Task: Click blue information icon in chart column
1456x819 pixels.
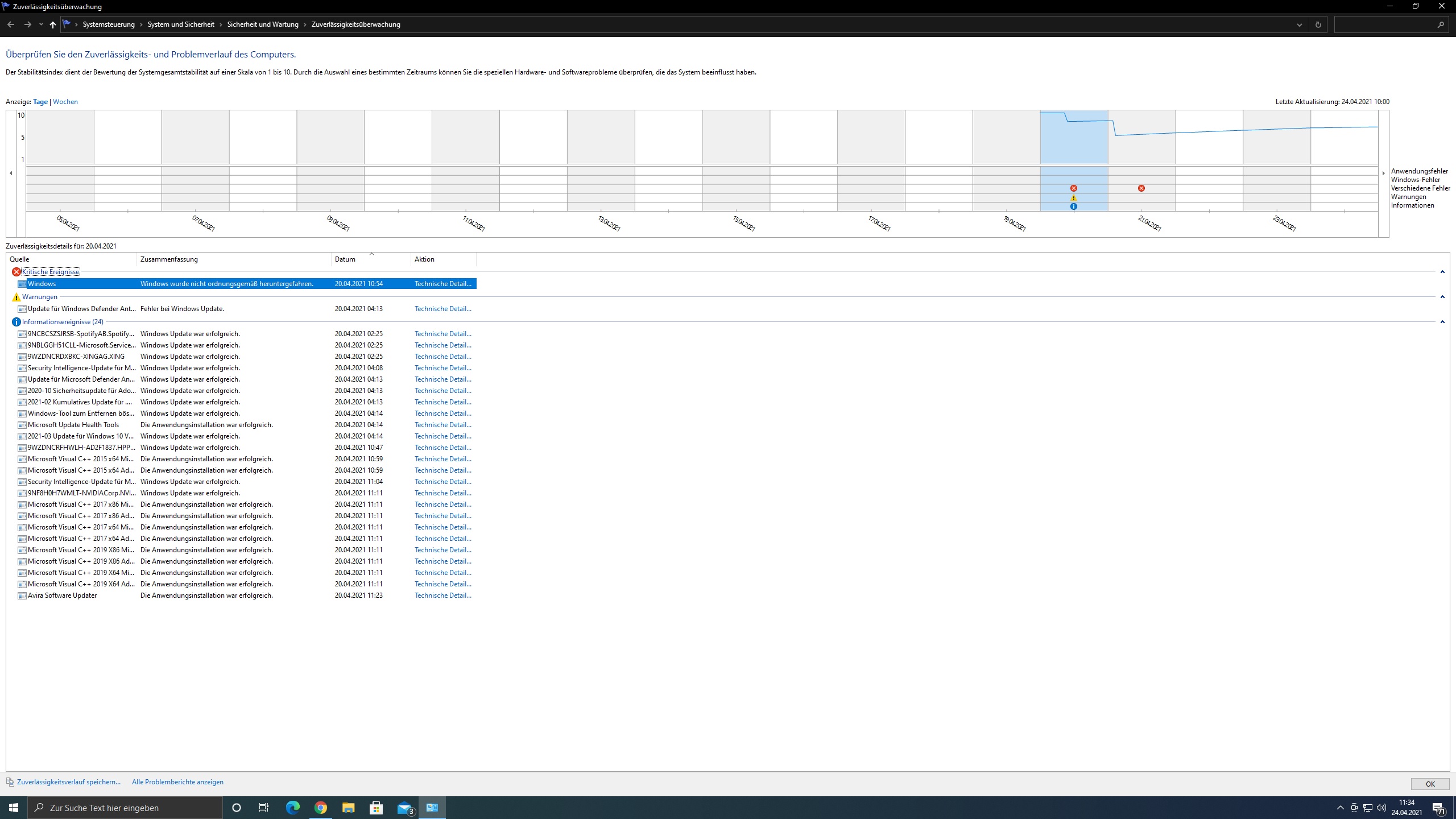Action: [1073, 206]
